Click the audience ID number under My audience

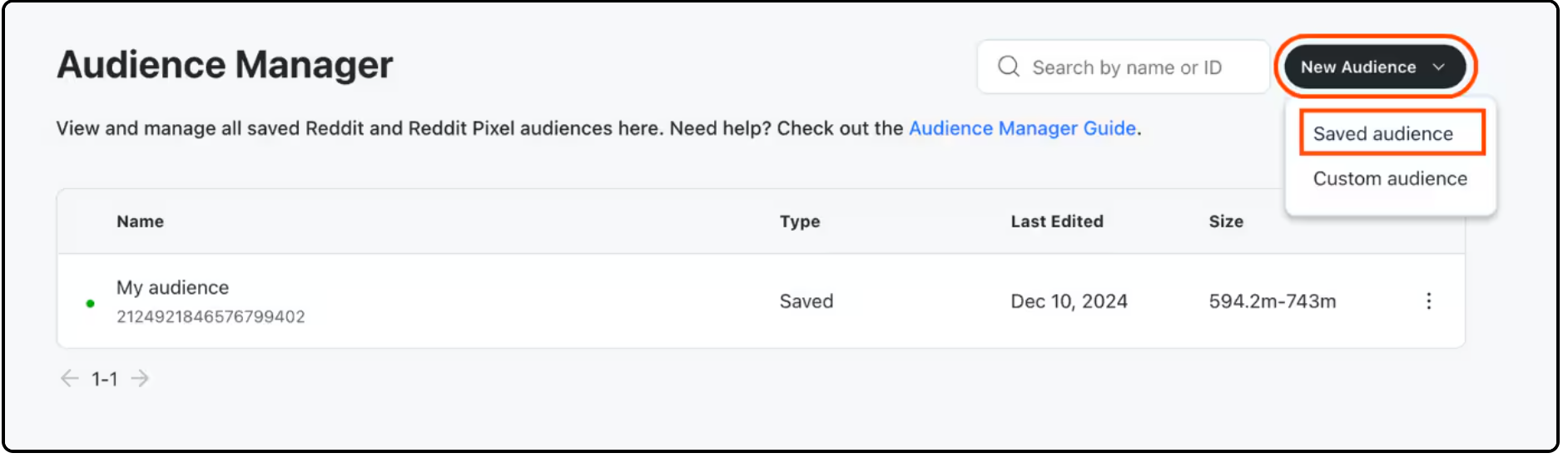coord(211,316)
